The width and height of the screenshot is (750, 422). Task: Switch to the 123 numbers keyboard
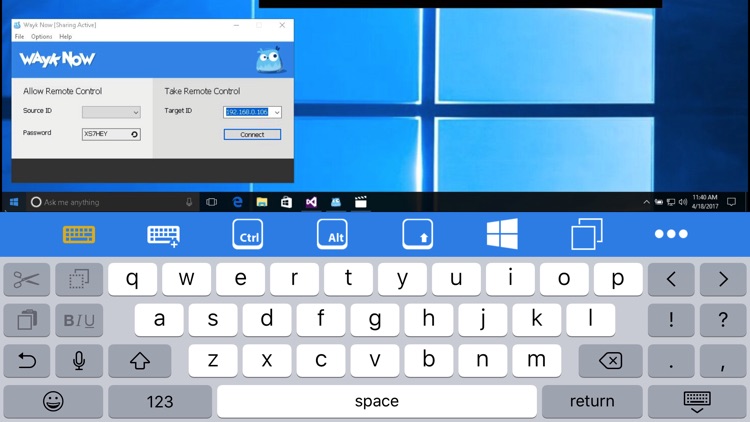[x=160, y=401]
